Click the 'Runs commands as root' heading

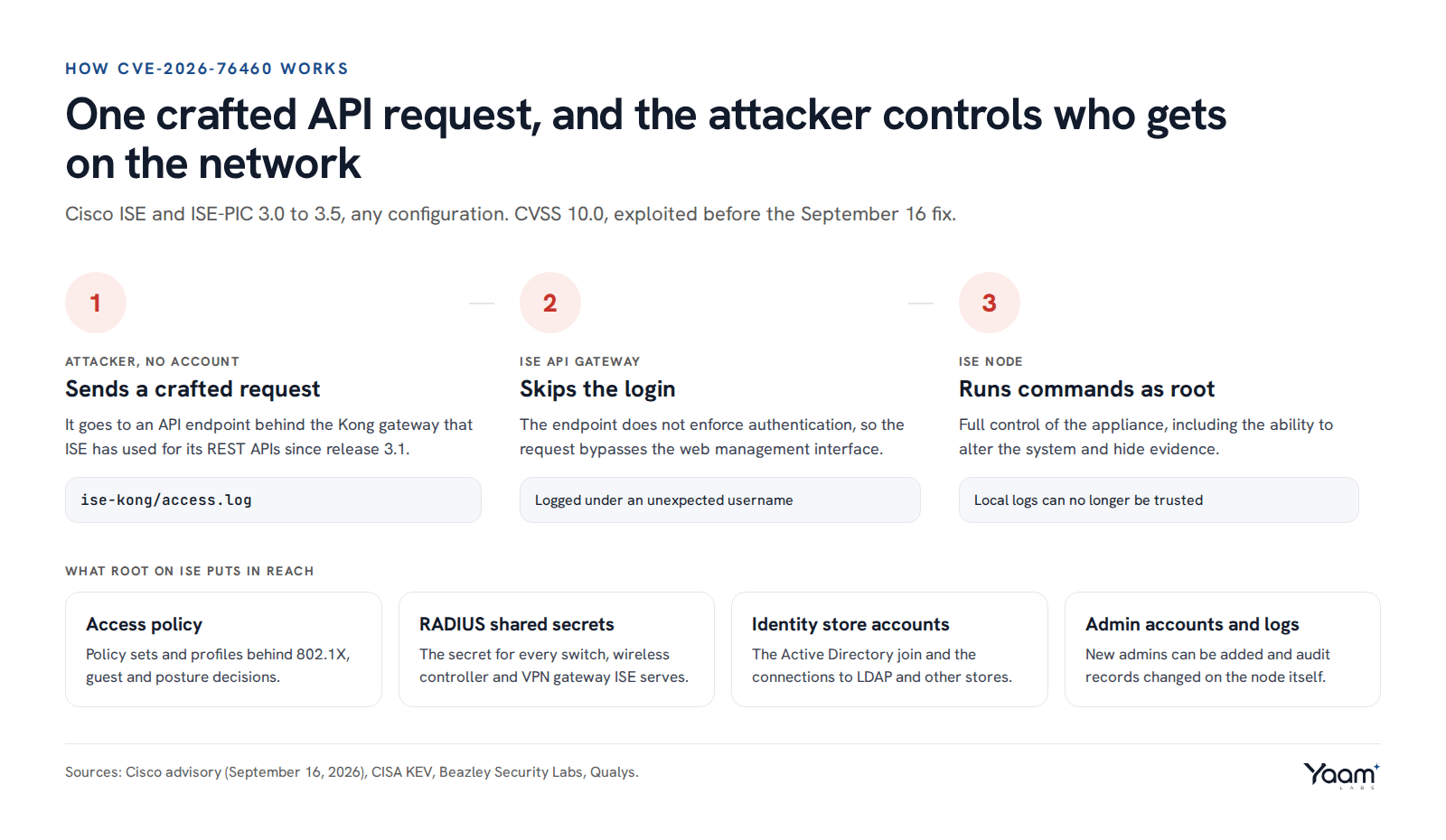click(x=1086, y=389)
